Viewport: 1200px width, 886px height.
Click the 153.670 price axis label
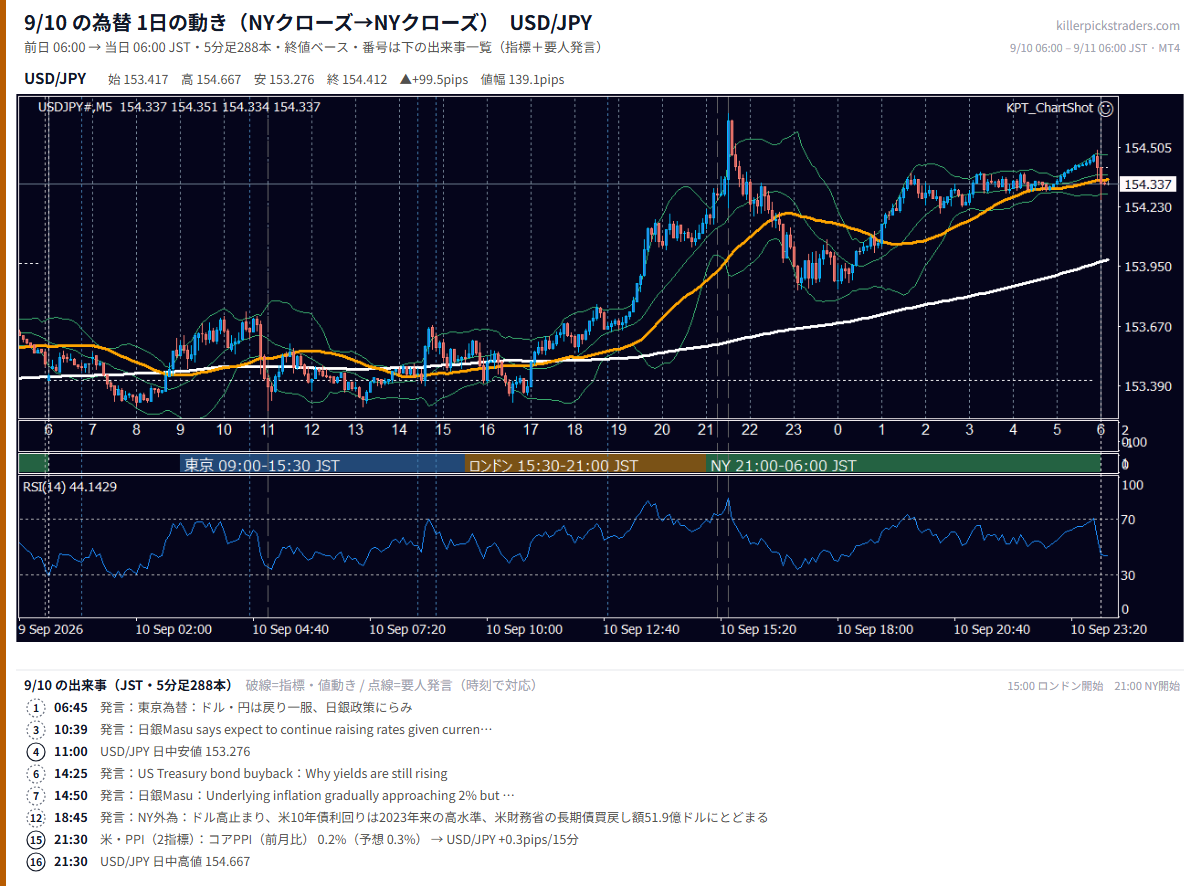click(x=1148, y=327)
